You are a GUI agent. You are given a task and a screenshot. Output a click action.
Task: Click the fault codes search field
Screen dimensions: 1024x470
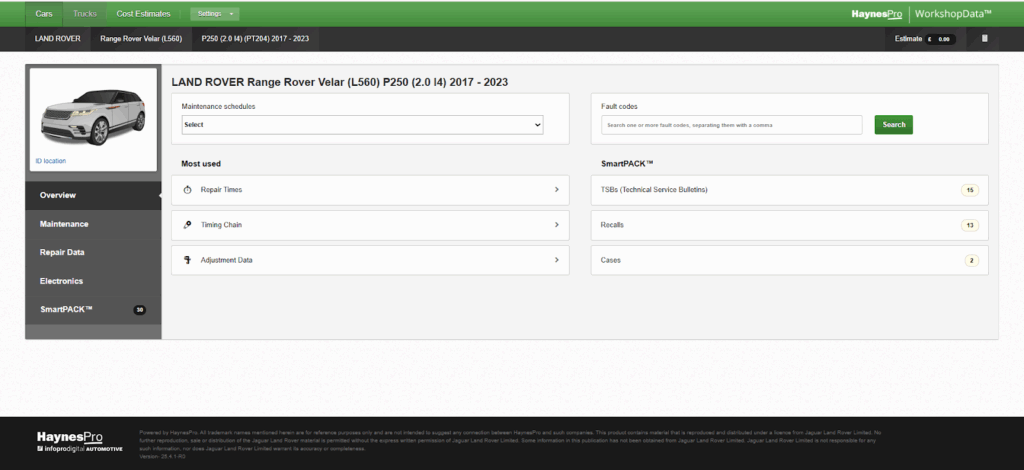[731, 125]
